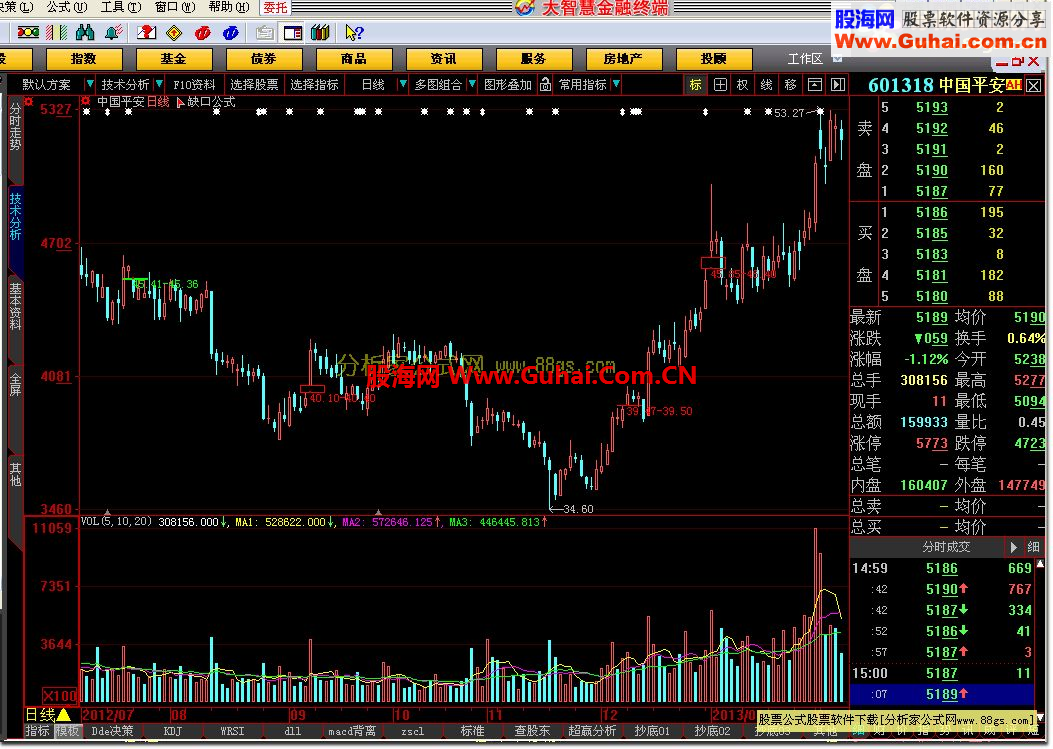Select the 投顾 category button
Image resolution: width=1053 pixels, height=749 pixels.
coord(713,59)
